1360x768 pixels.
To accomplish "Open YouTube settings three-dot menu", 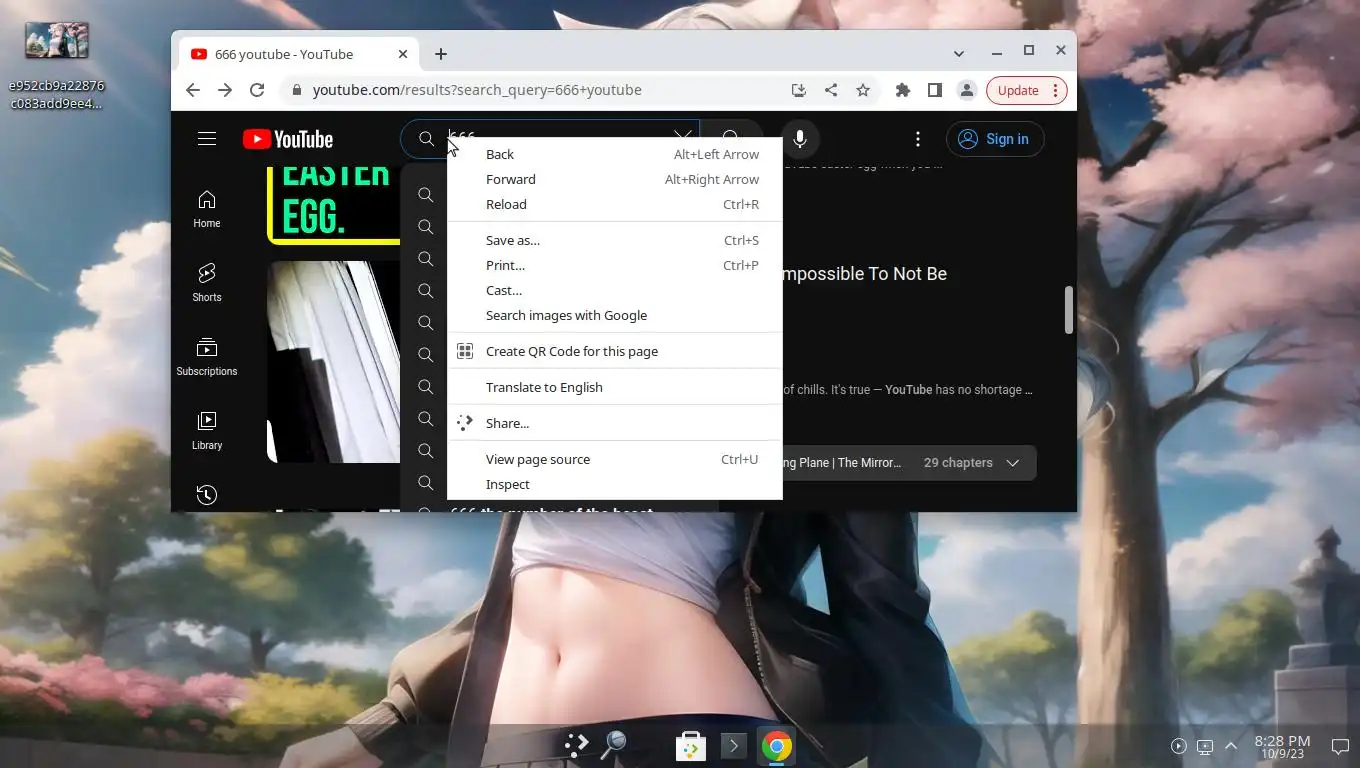I will [x=918, y=139].
